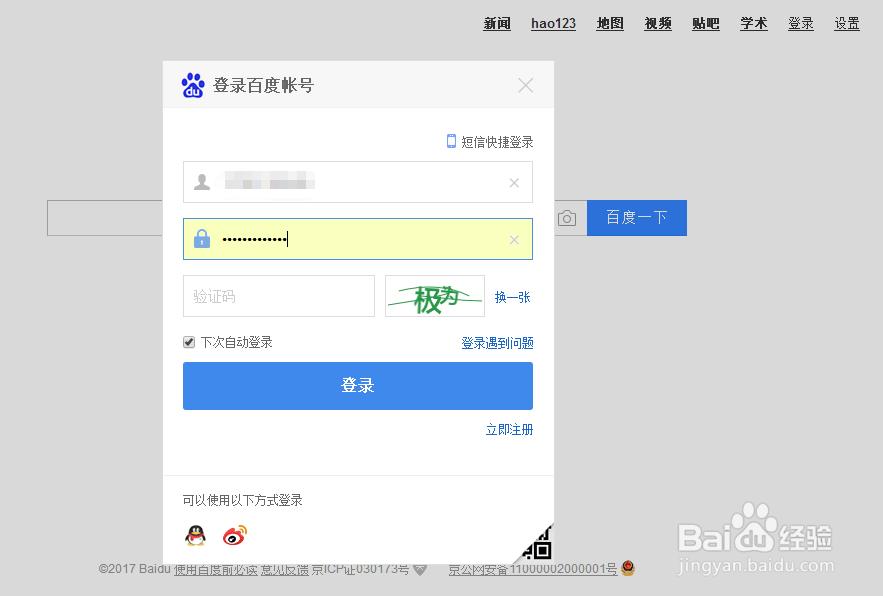This screenshot has height=596, width=883.
Task: Refresh the captcha image by clicking it
Action: [435, 296]
